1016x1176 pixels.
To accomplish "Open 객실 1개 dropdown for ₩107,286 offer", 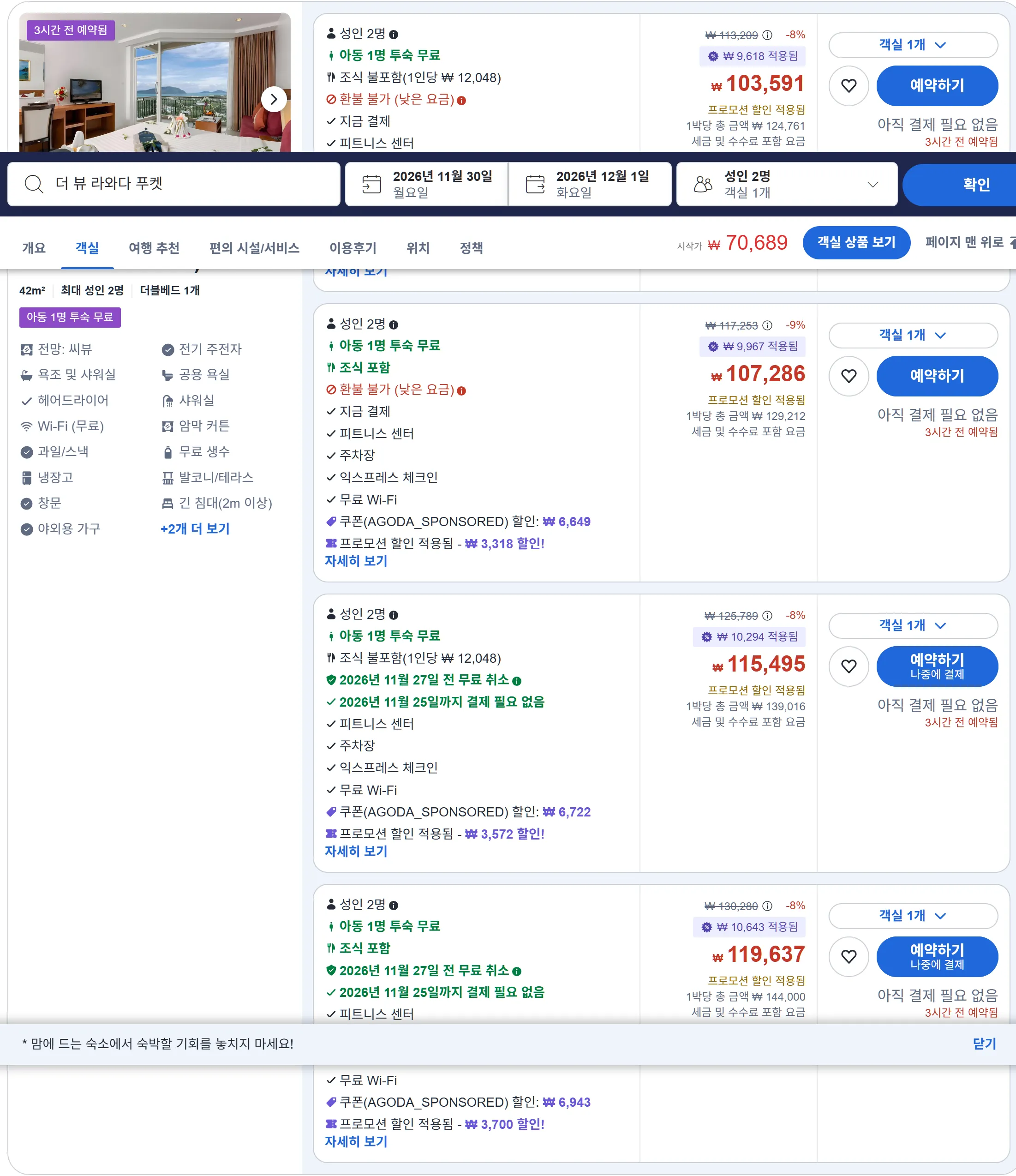I will pos(913,335).
